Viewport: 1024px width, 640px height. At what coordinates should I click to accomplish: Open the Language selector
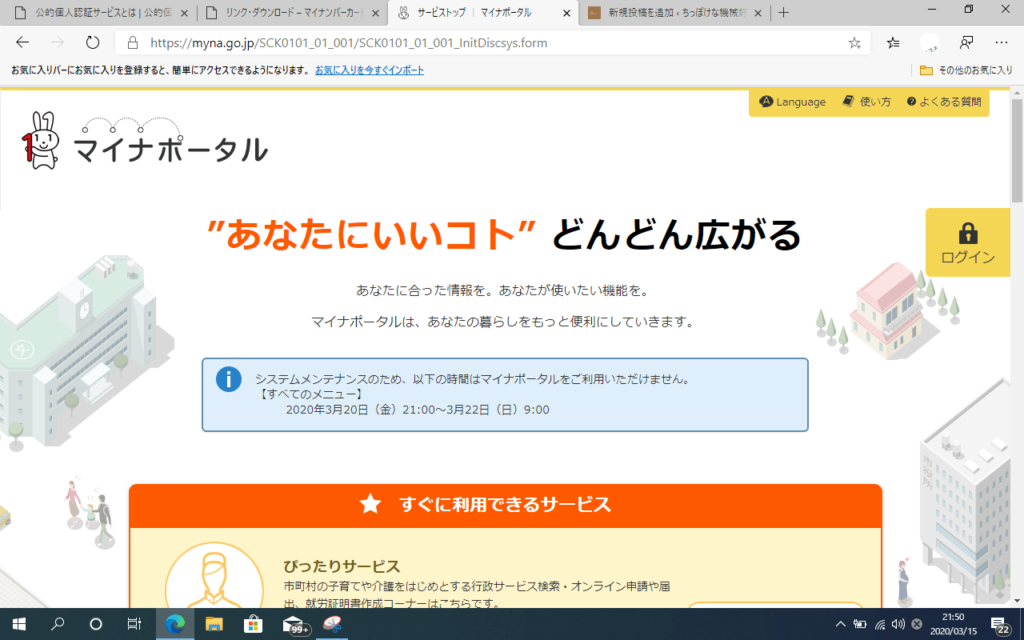[x=792, y=102]
